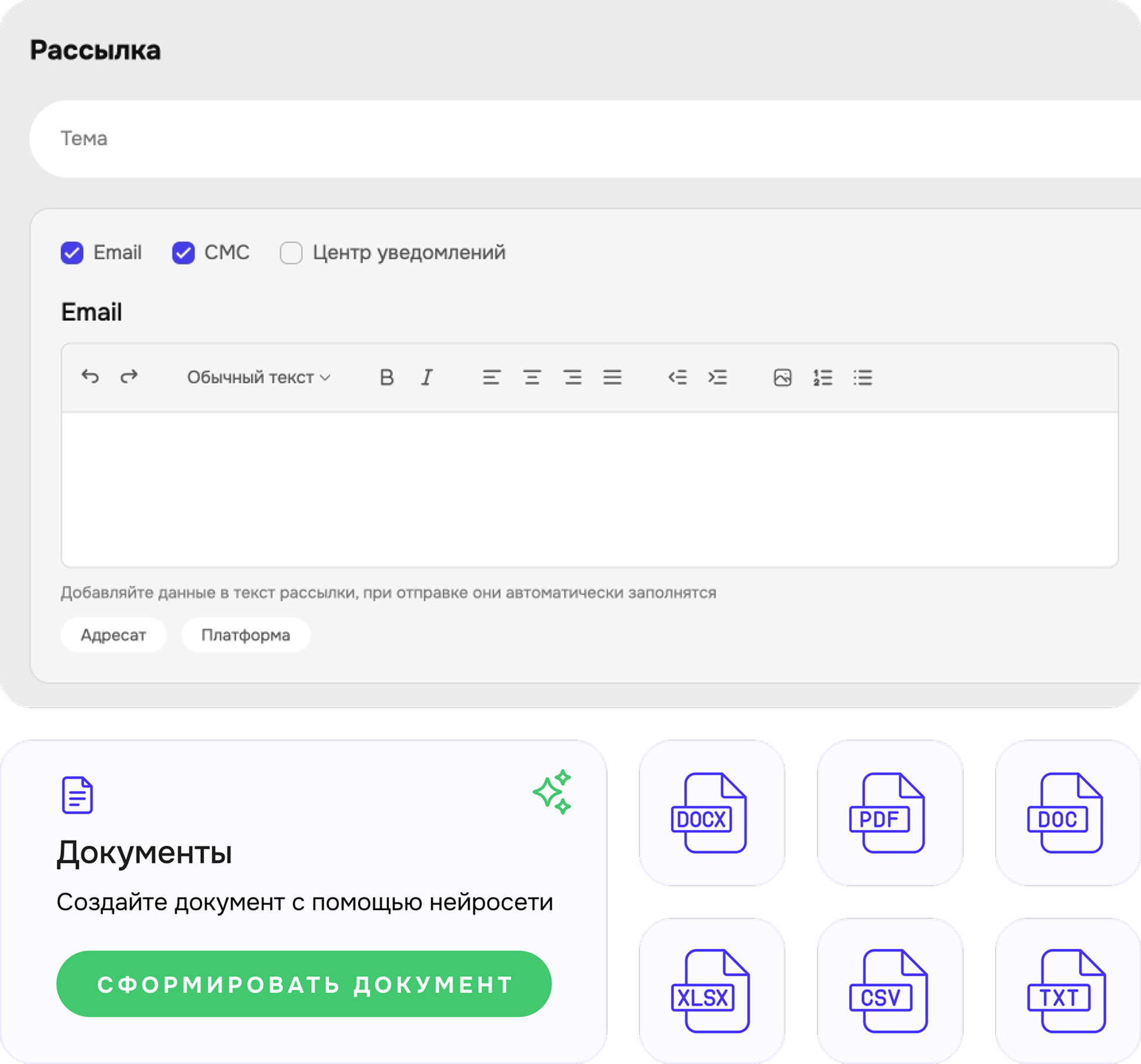Uncheck the СМС checkbox
Viewport: 1141px width, 1064px height.
[183, 253]
